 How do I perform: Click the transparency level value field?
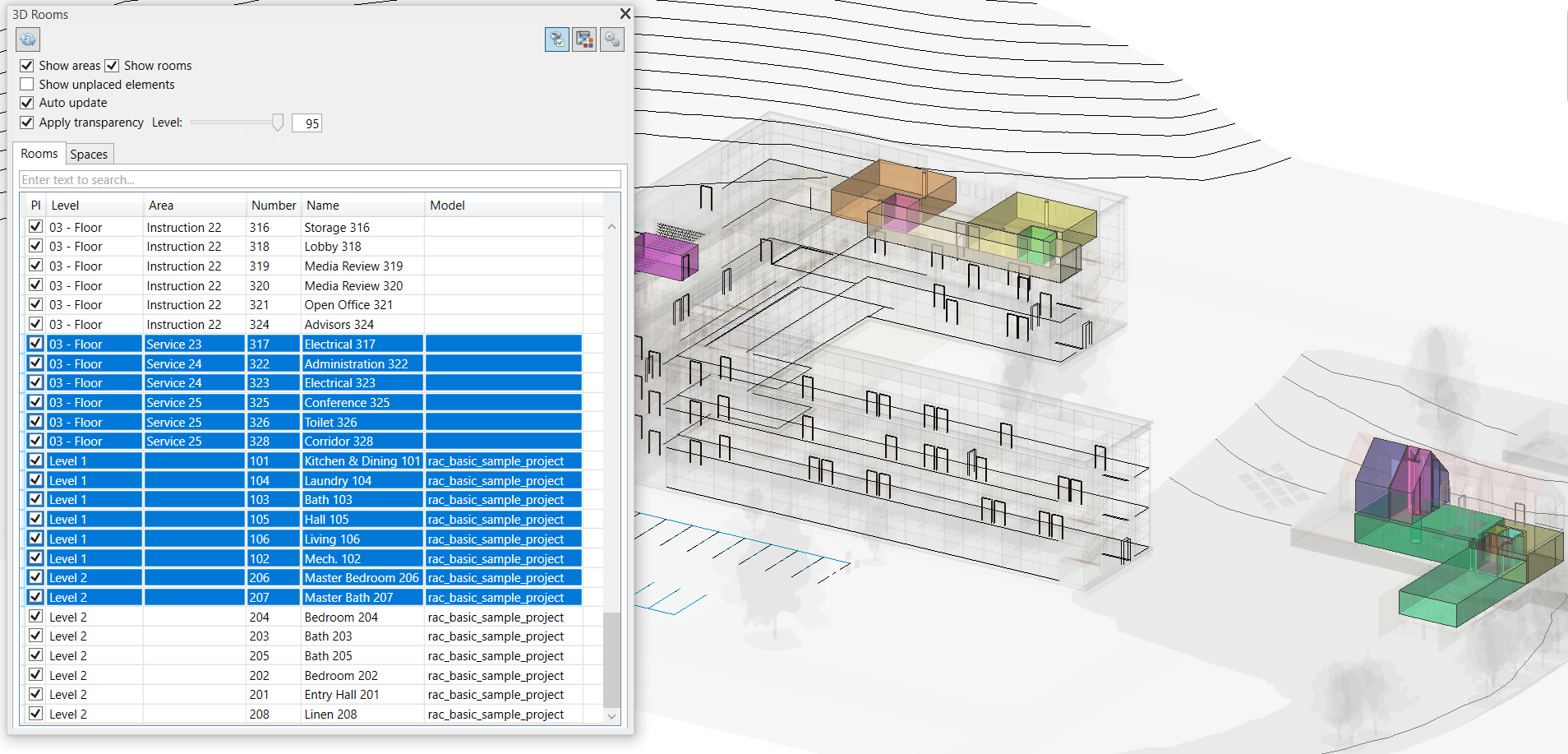point(307,123)
